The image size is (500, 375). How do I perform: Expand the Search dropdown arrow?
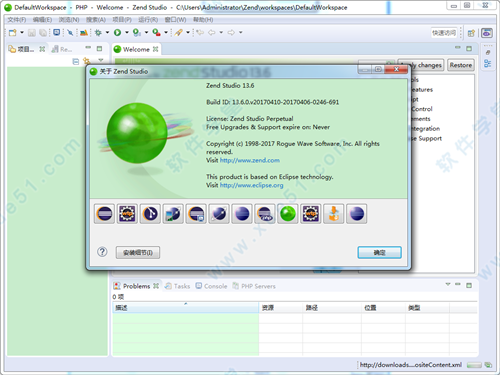(188, 32)
